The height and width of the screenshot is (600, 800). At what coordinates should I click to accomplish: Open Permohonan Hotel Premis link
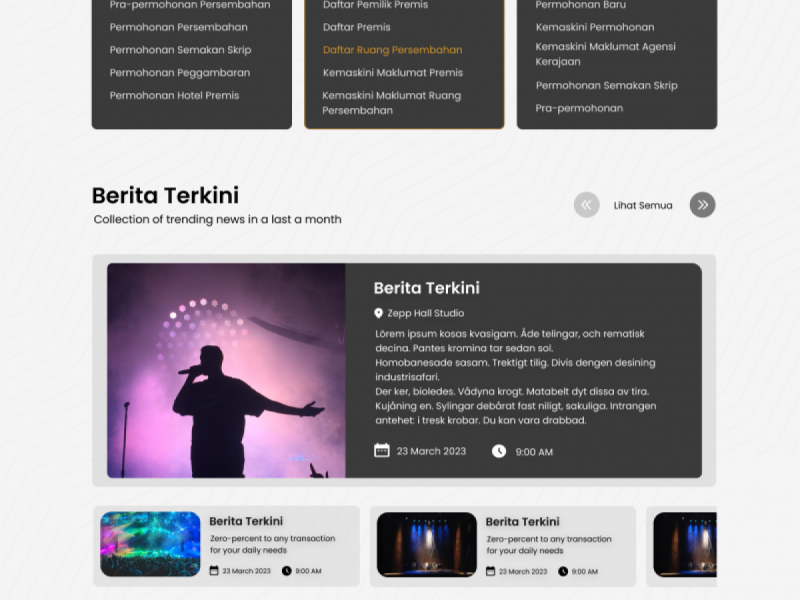pyautogui.click(x=174, y=95)
